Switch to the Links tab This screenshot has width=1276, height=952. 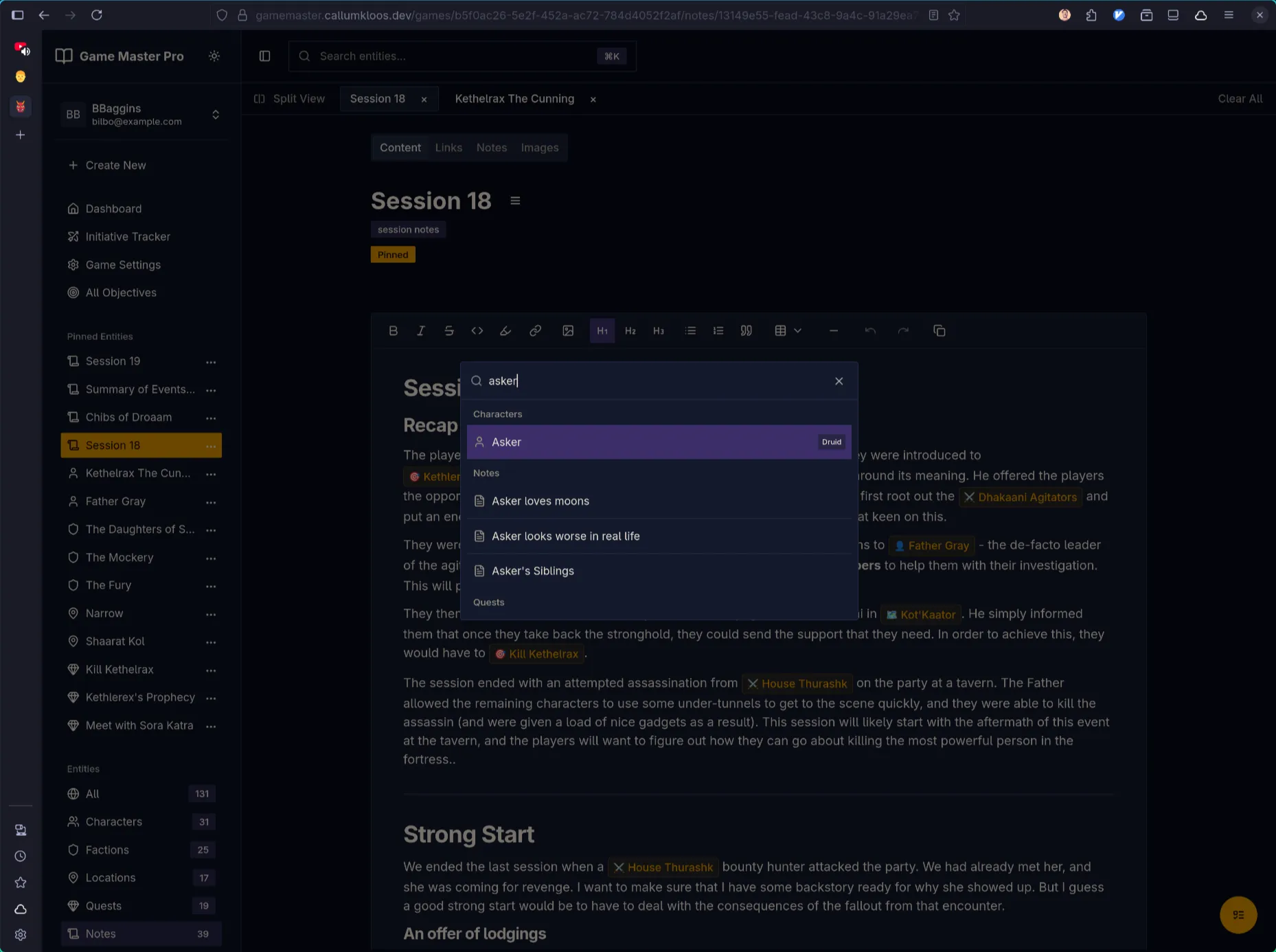click(448, 148)
